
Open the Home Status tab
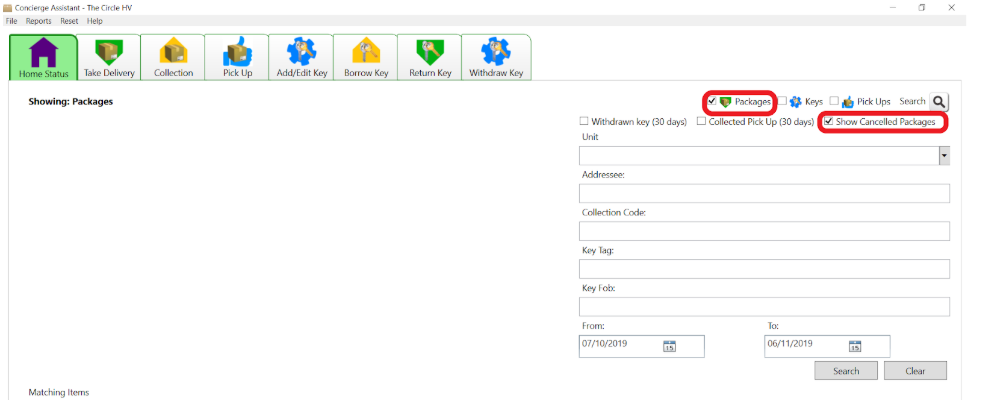point(44,57)
